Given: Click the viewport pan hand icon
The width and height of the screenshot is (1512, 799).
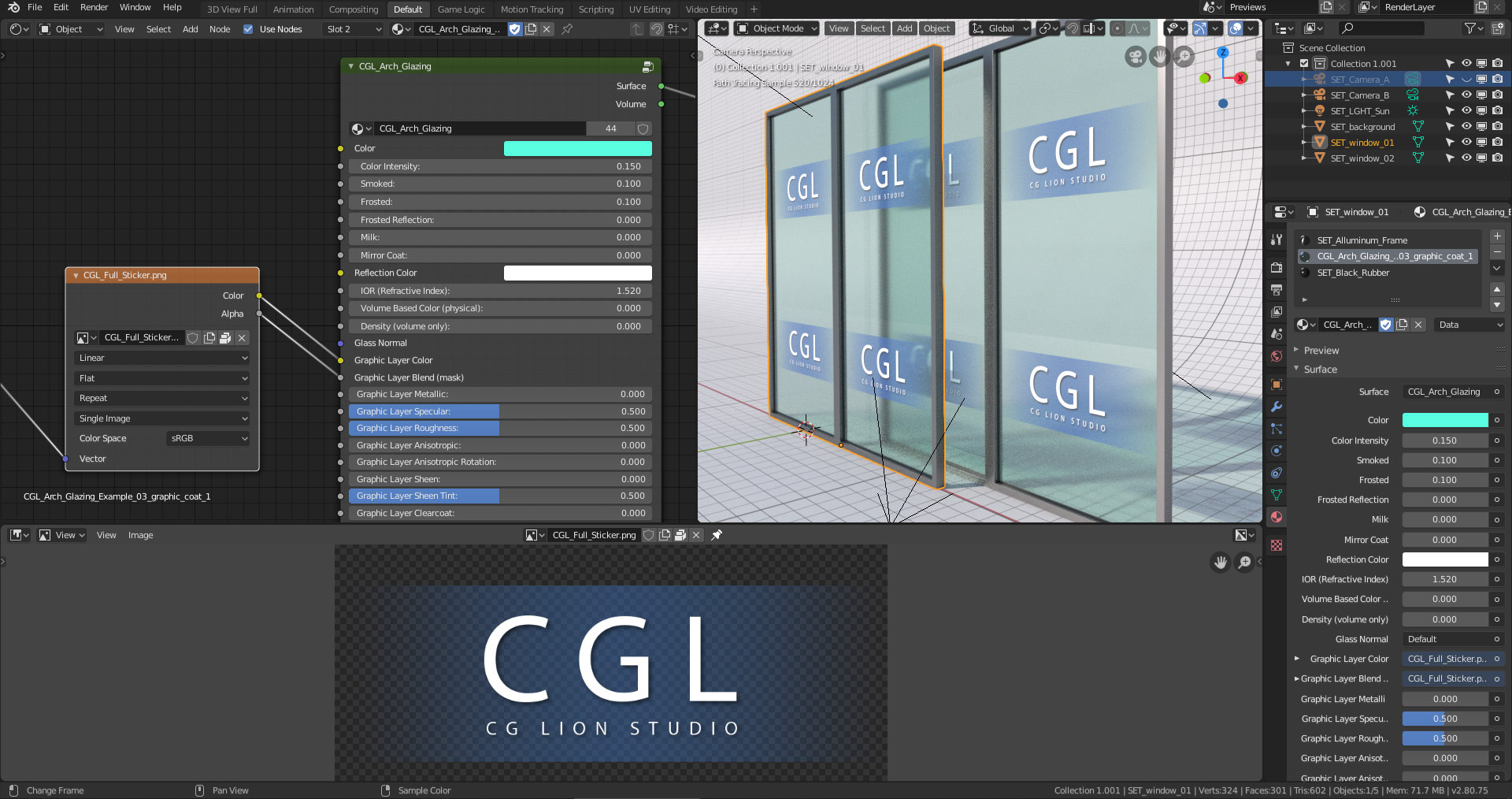Looking at the screenshot, I should tap(1159, 57).
